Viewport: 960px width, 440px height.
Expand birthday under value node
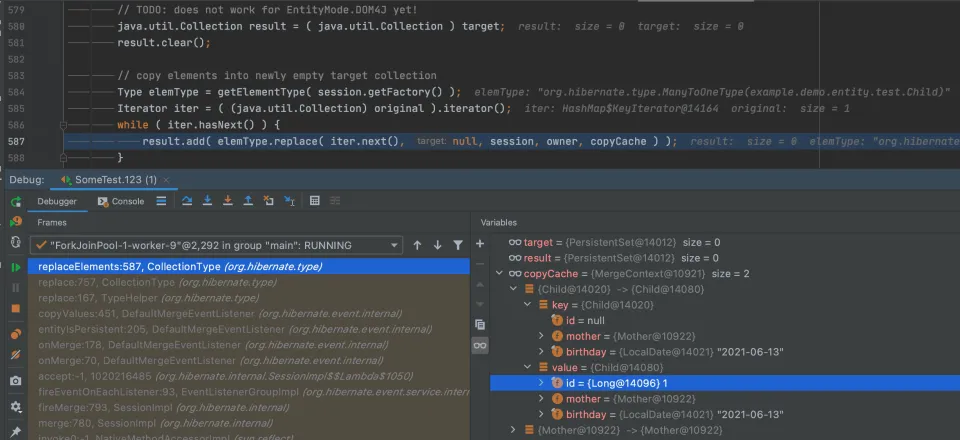(541, 414)
